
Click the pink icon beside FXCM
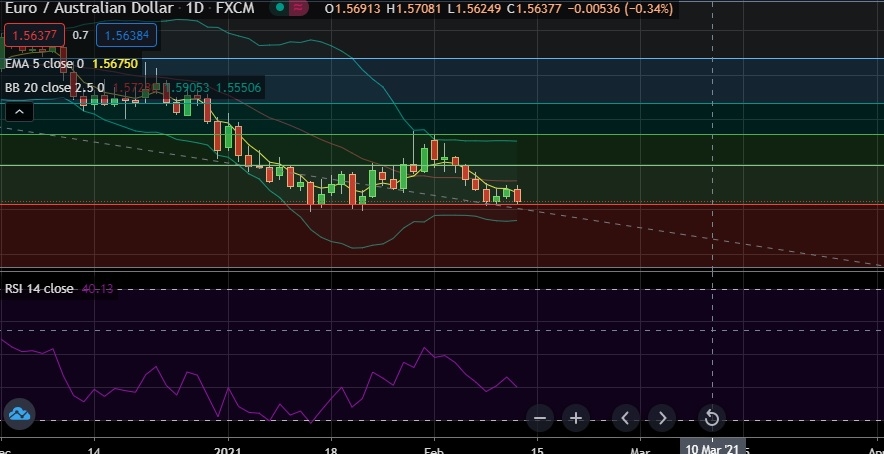click(297, 9)
